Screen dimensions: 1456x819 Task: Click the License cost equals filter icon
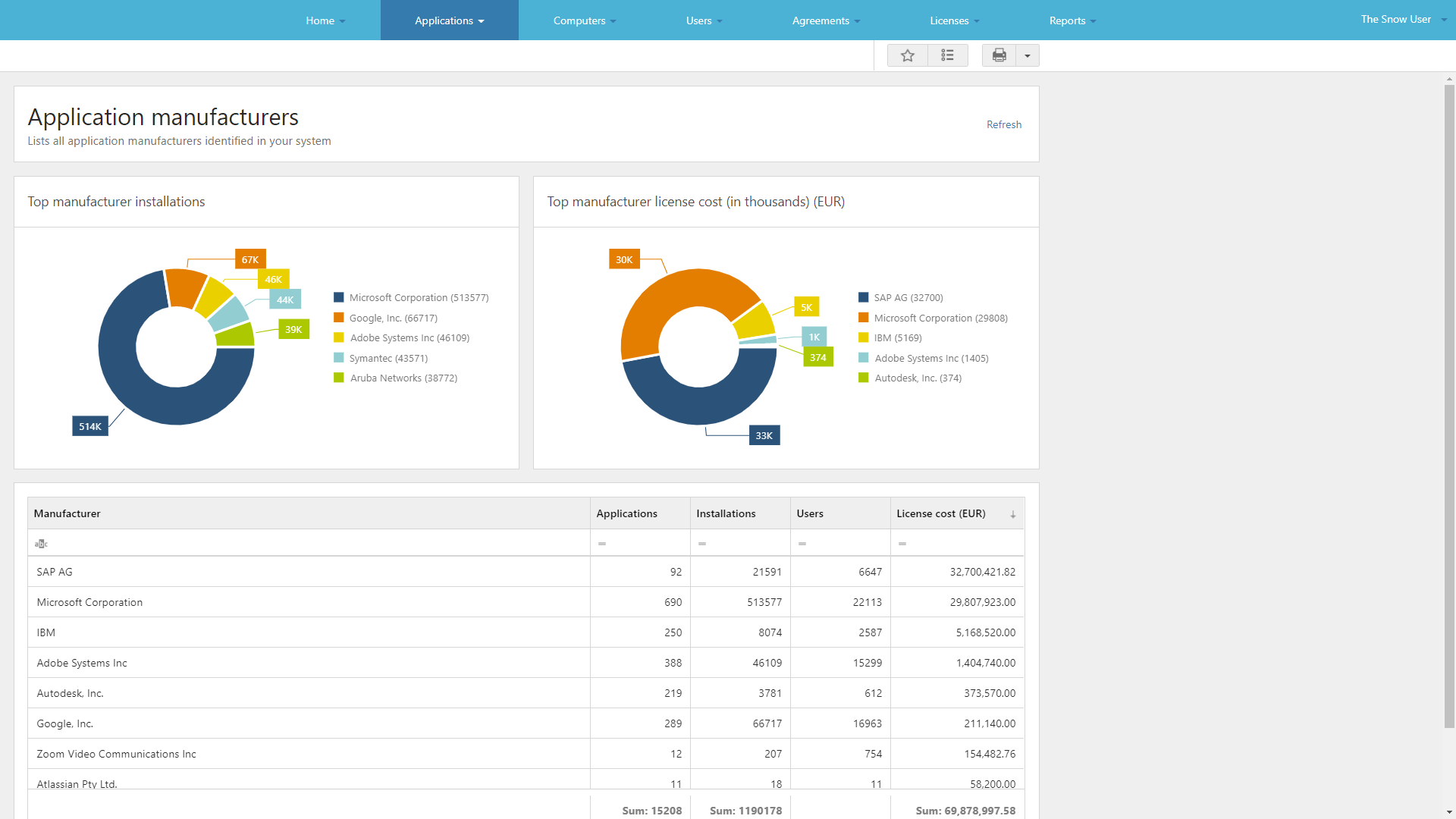tap(902, 544)
